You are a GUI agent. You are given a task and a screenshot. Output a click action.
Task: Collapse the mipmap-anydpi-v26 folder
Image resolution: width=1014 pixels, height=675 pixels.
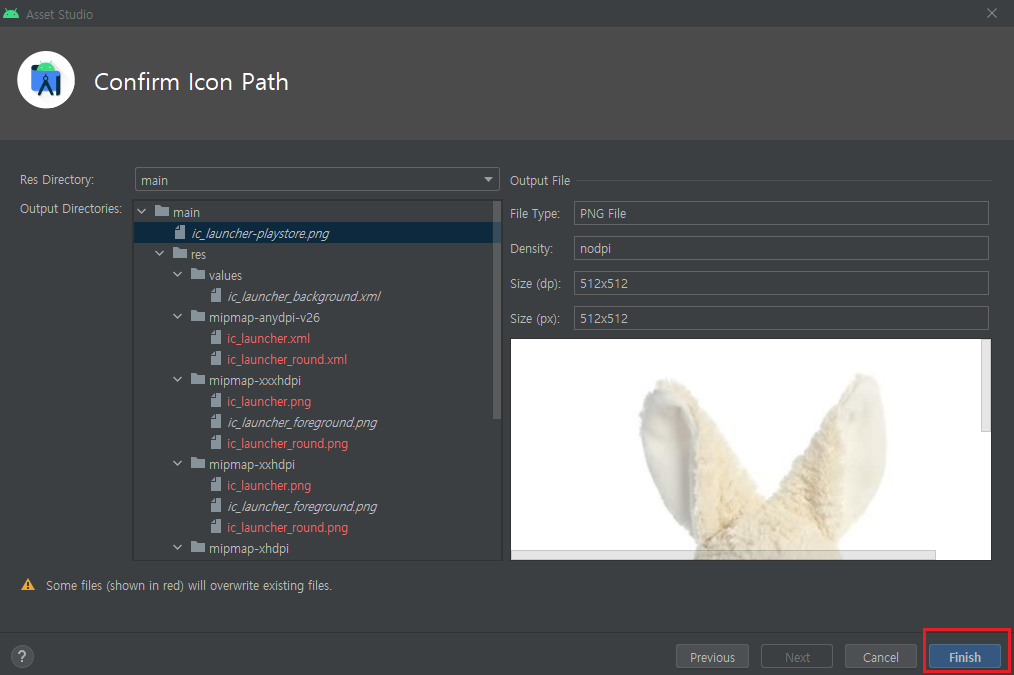178,317
